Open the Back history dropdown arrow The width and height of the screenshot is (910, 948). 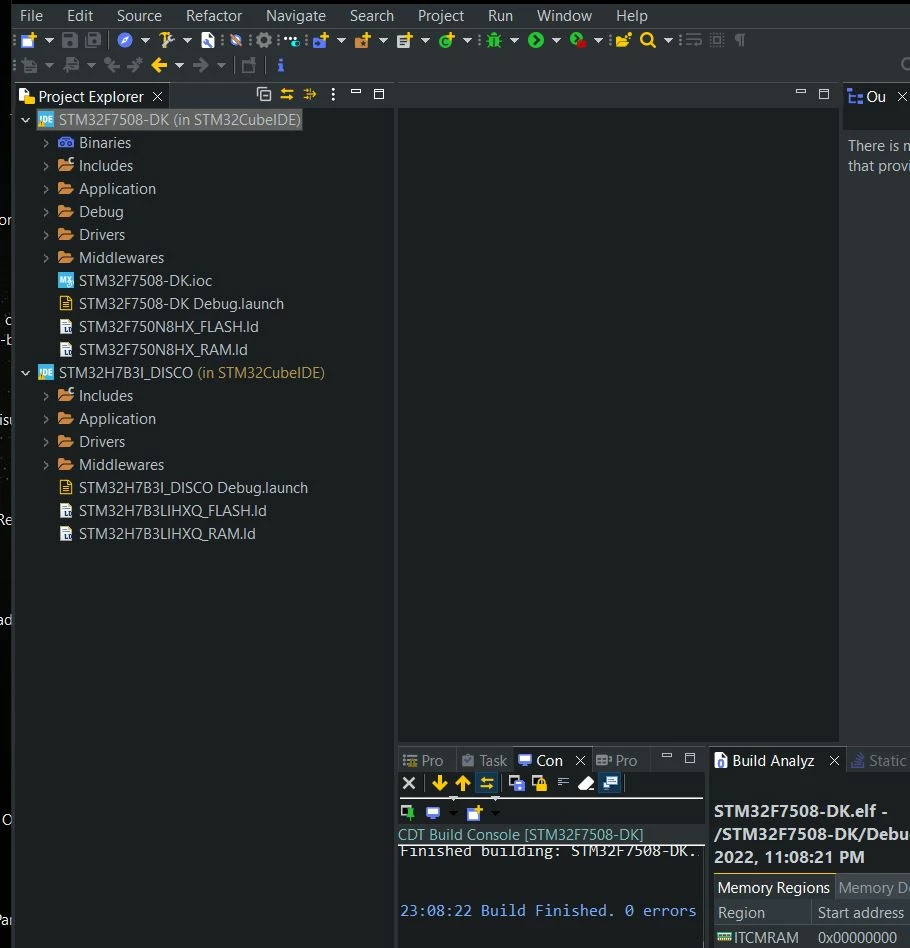tap(180, 65)
